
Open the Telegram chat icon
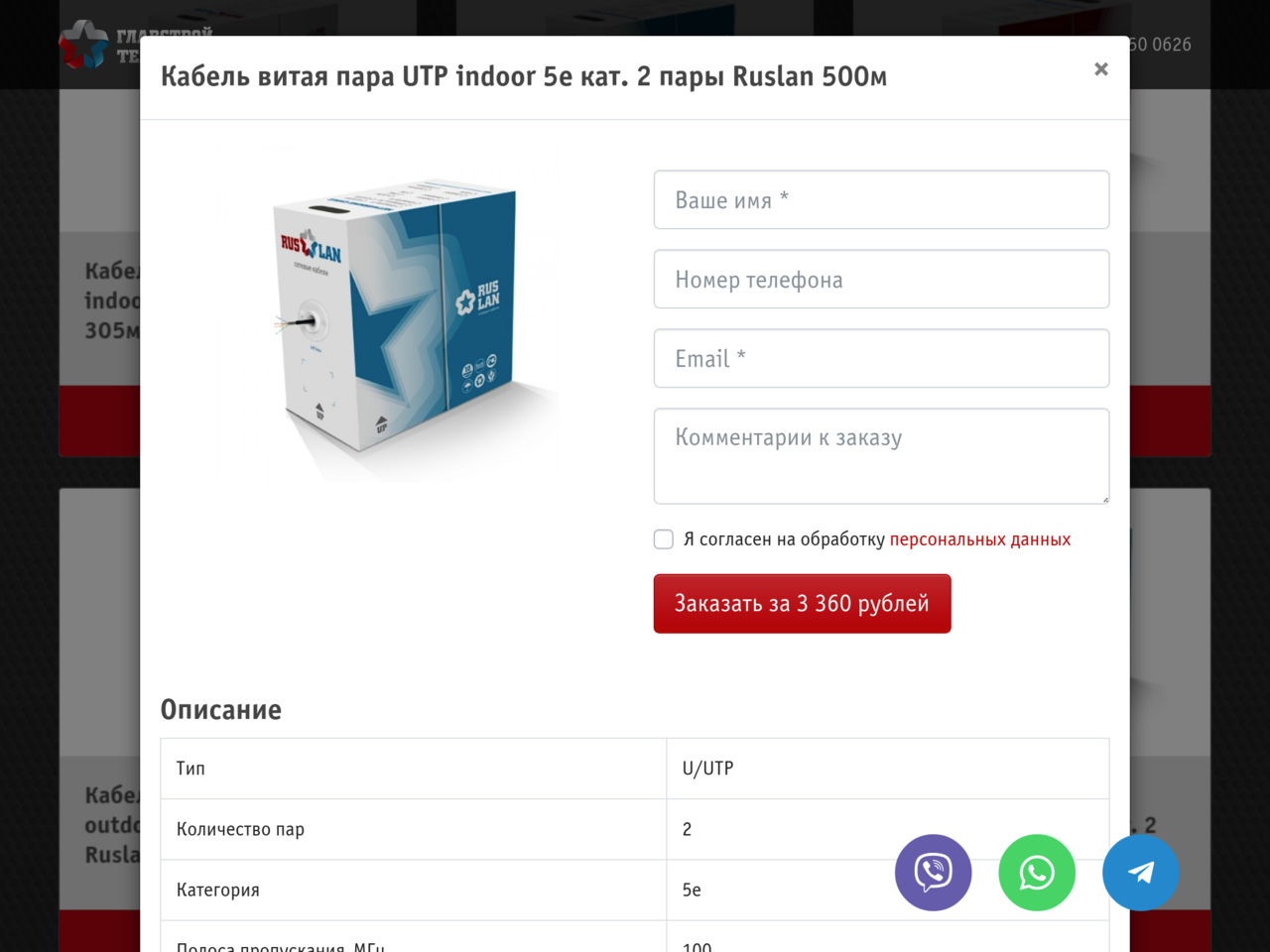pyautogui.click(x=1141, y=873)
